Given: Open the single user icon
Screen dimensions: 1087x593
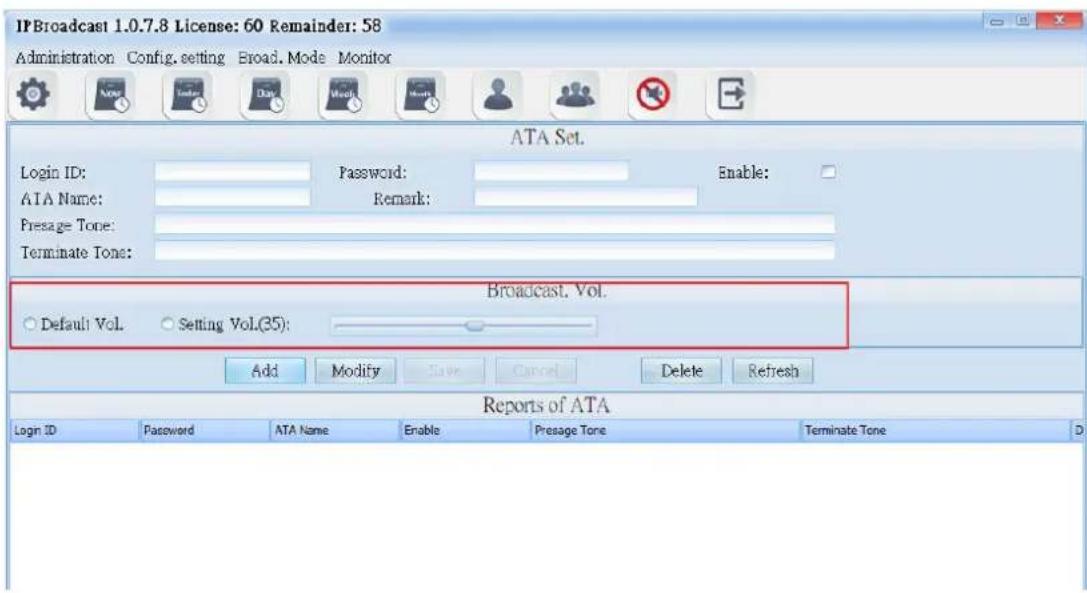Looking at the screenshot, I should point(498,94).
